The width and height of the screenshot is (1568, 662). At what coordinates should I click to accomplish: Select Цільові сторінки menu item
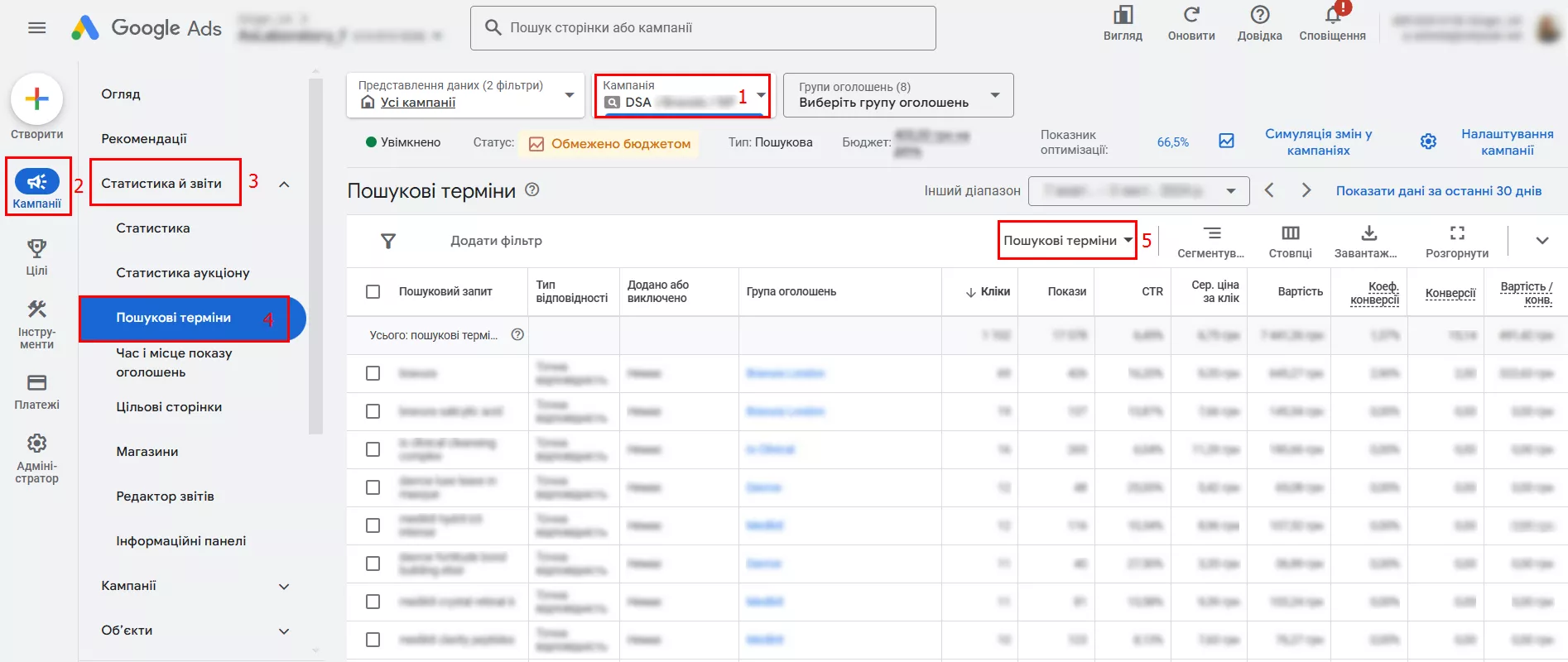point(169,406)
